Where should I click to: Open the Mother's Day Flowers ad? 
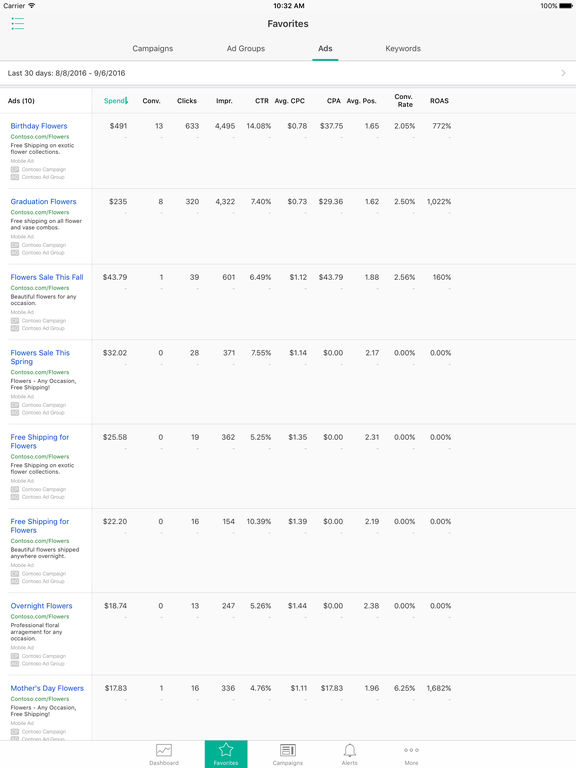47,688
